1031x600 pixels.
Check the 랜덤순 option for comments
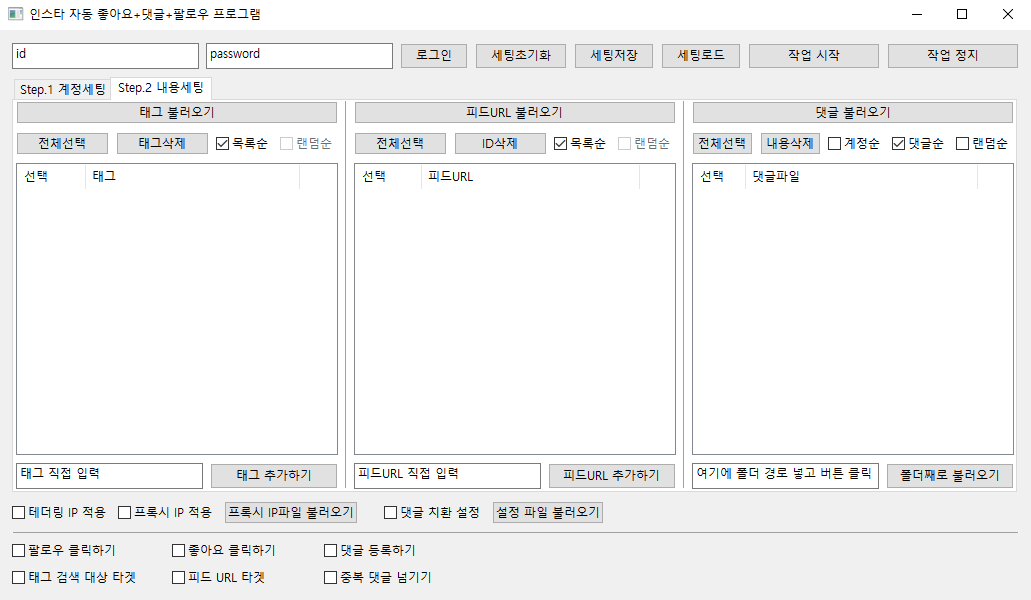pyautogui.click(x=963, y=144)
